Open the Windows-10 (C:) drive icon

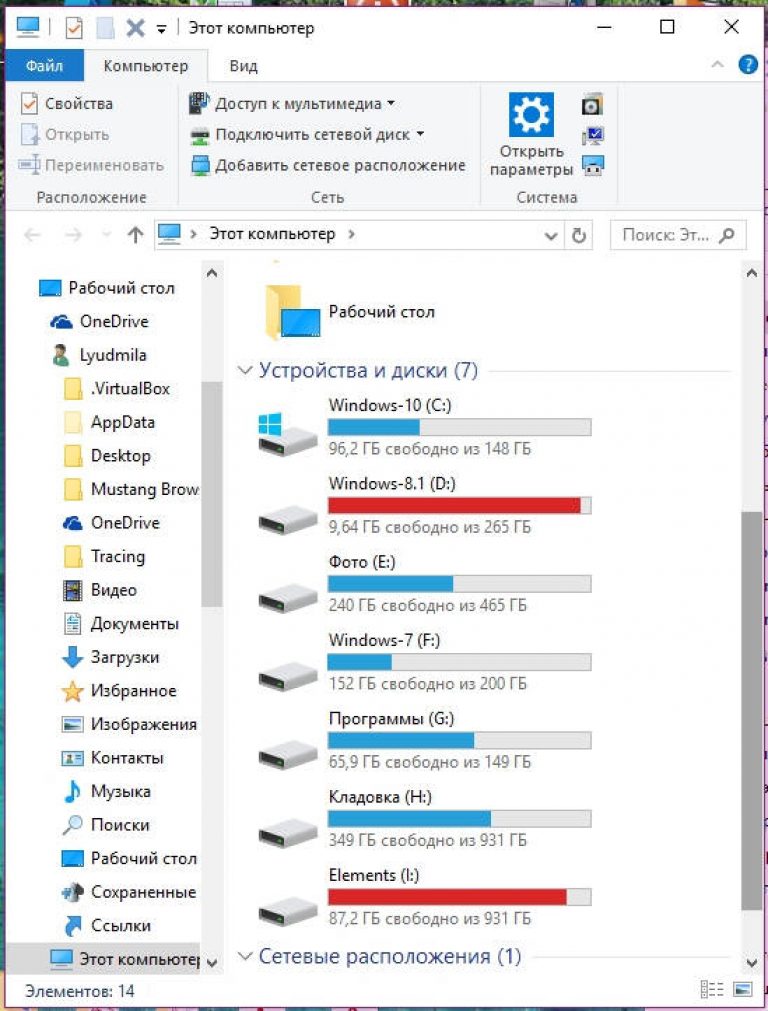(286, 432)
